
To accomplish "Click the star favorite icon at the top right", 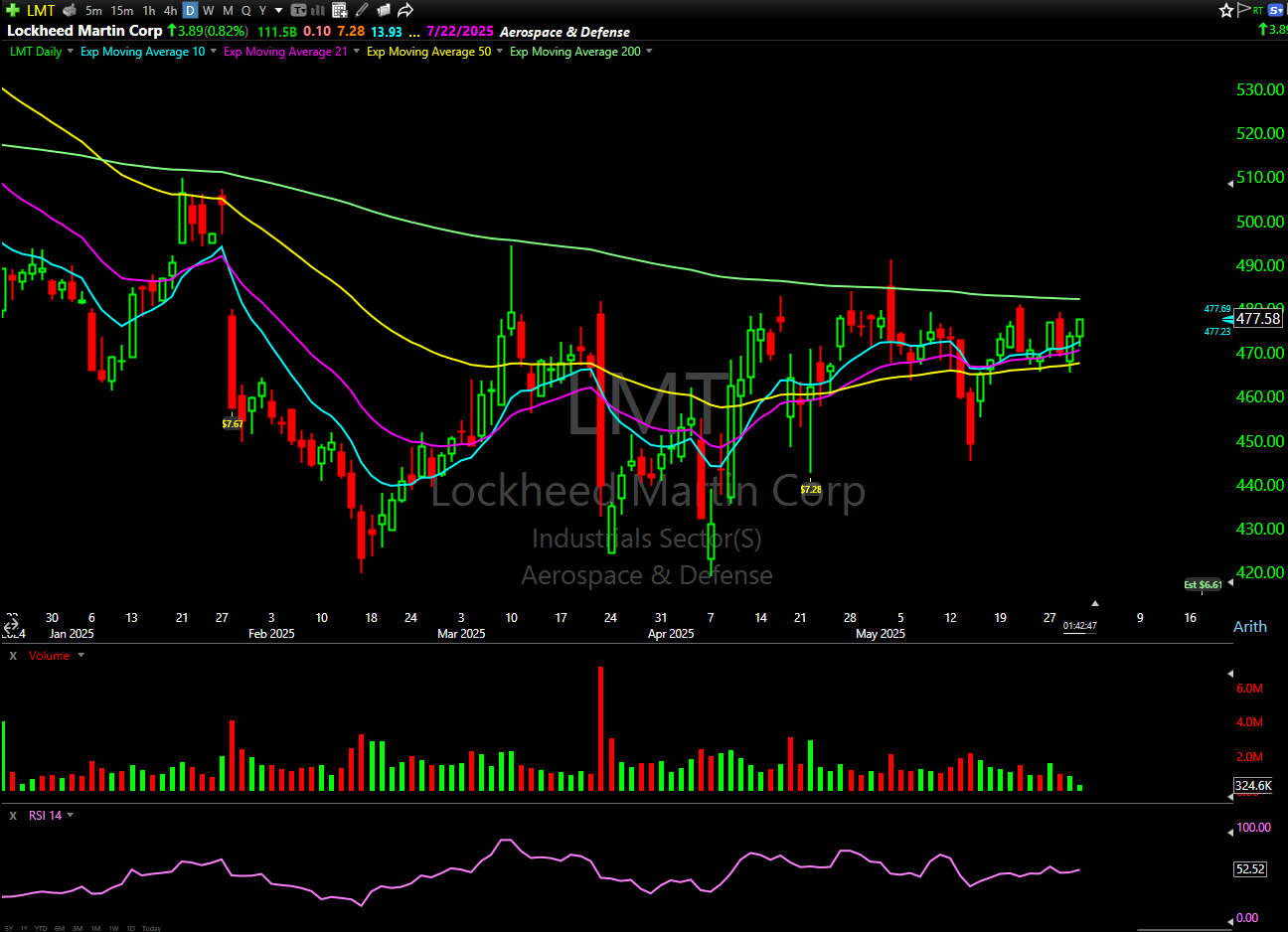I will click(x=1226, y=10).
